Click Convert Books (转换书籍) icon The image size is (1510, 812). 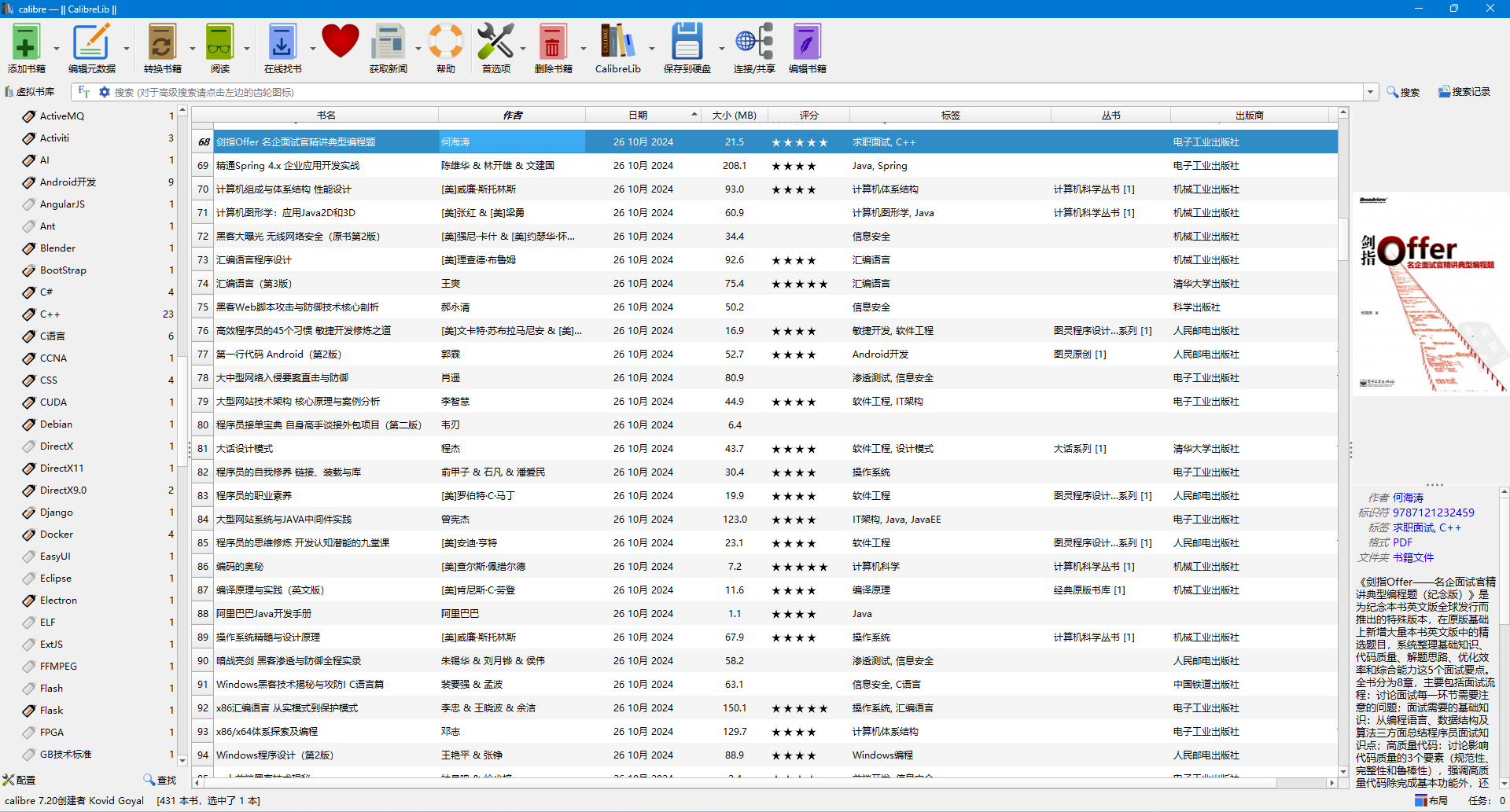[162, 43]
